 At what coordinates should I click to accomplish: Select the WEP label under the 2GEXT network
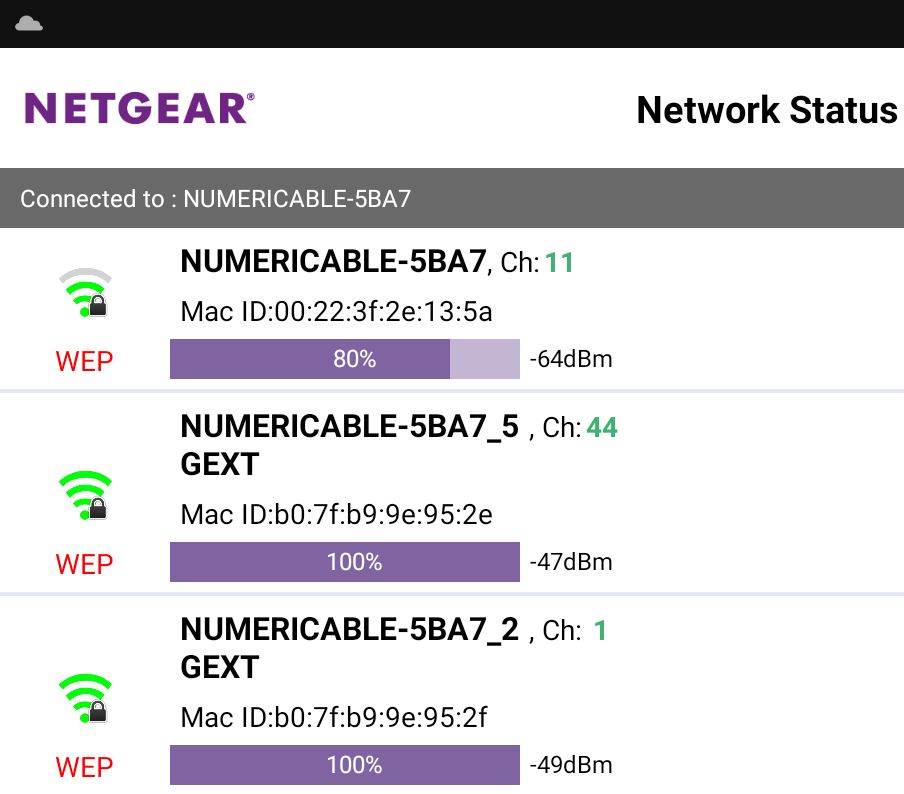(84, 767)
